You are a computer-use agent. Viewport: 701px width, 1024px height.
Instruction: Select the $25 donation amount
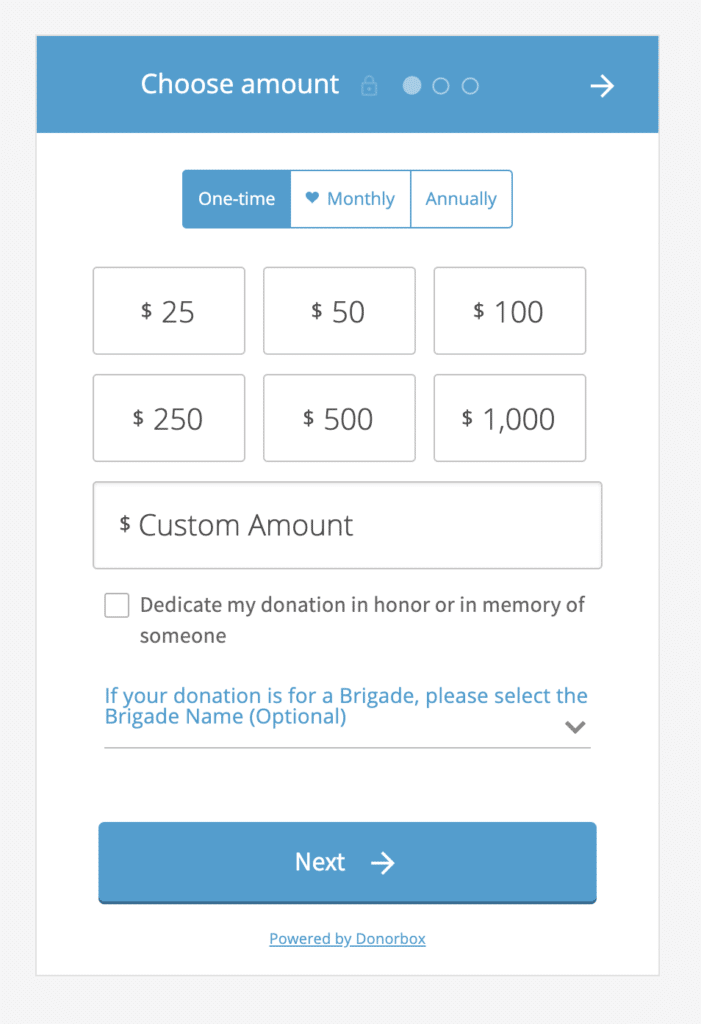click(169, 311)
